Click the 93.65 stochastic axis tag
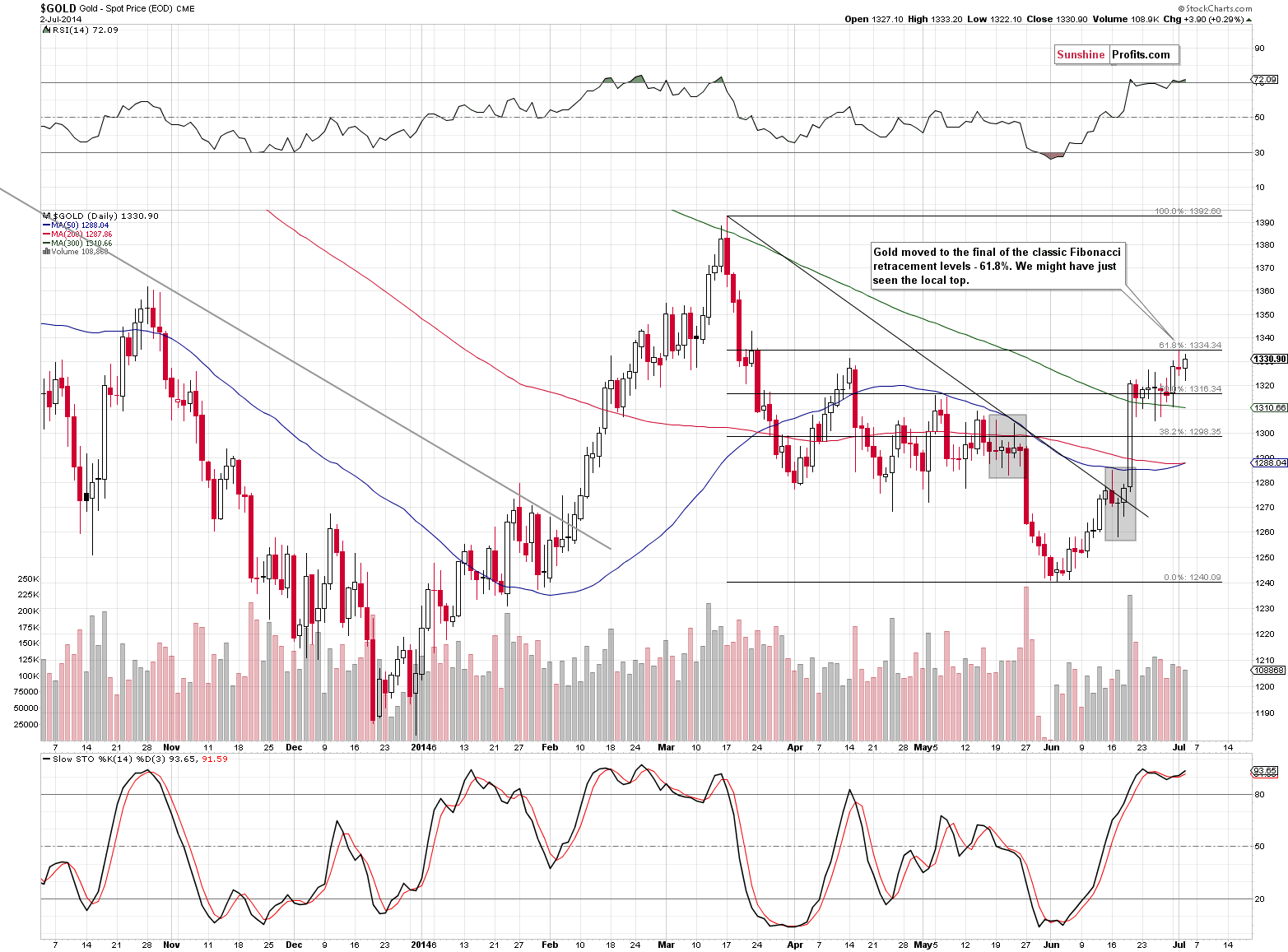The height and width of the screenshot is (952, 1288). coord(1265,771)
